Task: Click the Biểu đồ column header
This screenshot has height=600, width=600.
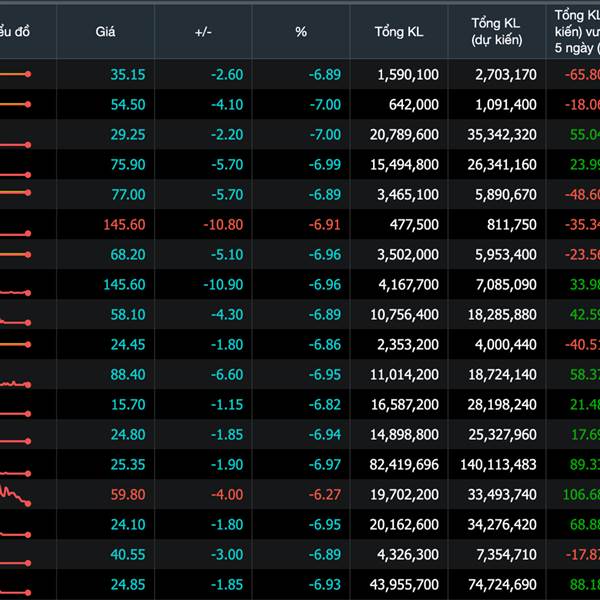Action: click(12, 32)
